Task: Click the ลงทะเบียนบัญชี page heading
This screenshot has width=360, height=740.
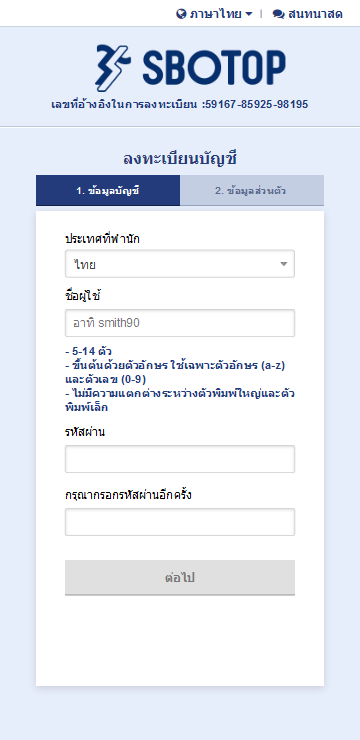Action: click(x=180, y=159)
